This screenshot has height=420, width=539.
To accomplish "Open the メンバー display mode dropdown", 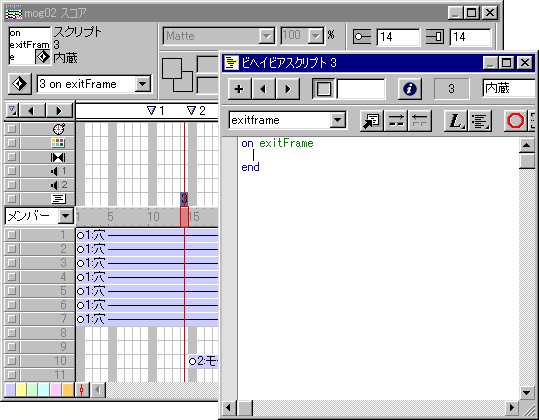I will point(65,216).
